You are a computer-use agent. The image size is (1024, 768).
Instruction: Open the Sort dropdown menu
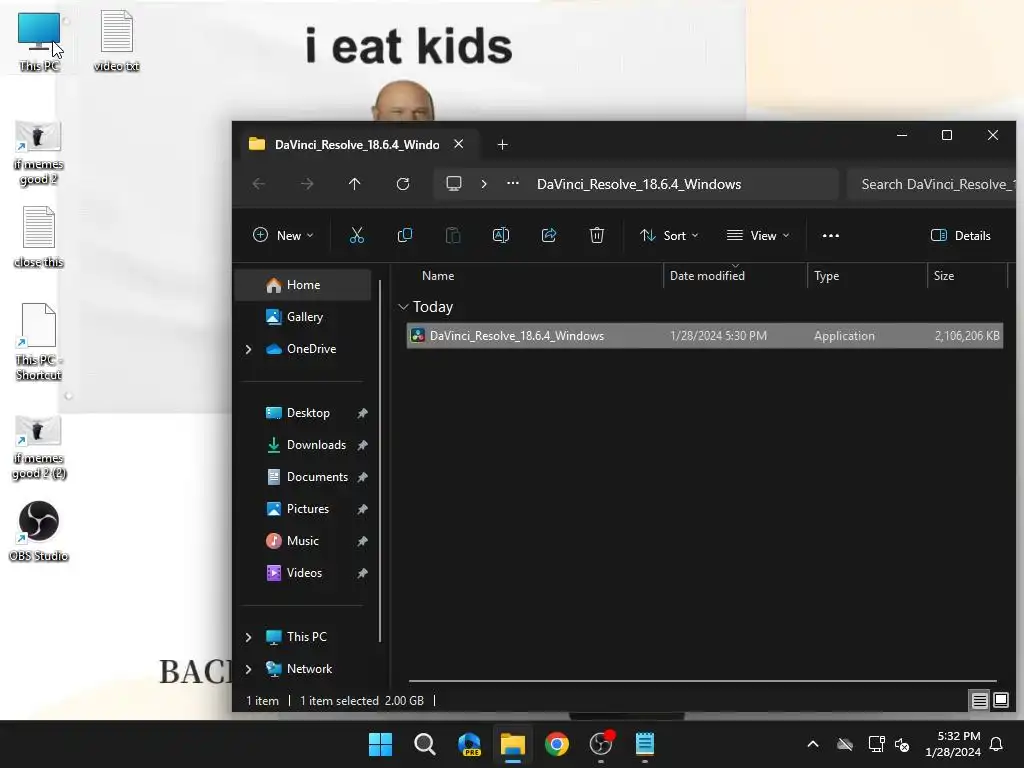[x=669, y=236]
